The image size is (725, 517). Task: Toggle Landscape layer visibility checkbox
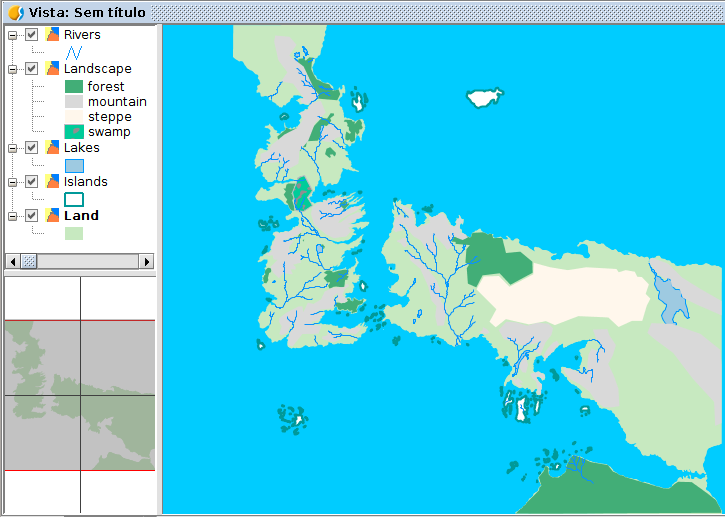(x=32, y=69)
